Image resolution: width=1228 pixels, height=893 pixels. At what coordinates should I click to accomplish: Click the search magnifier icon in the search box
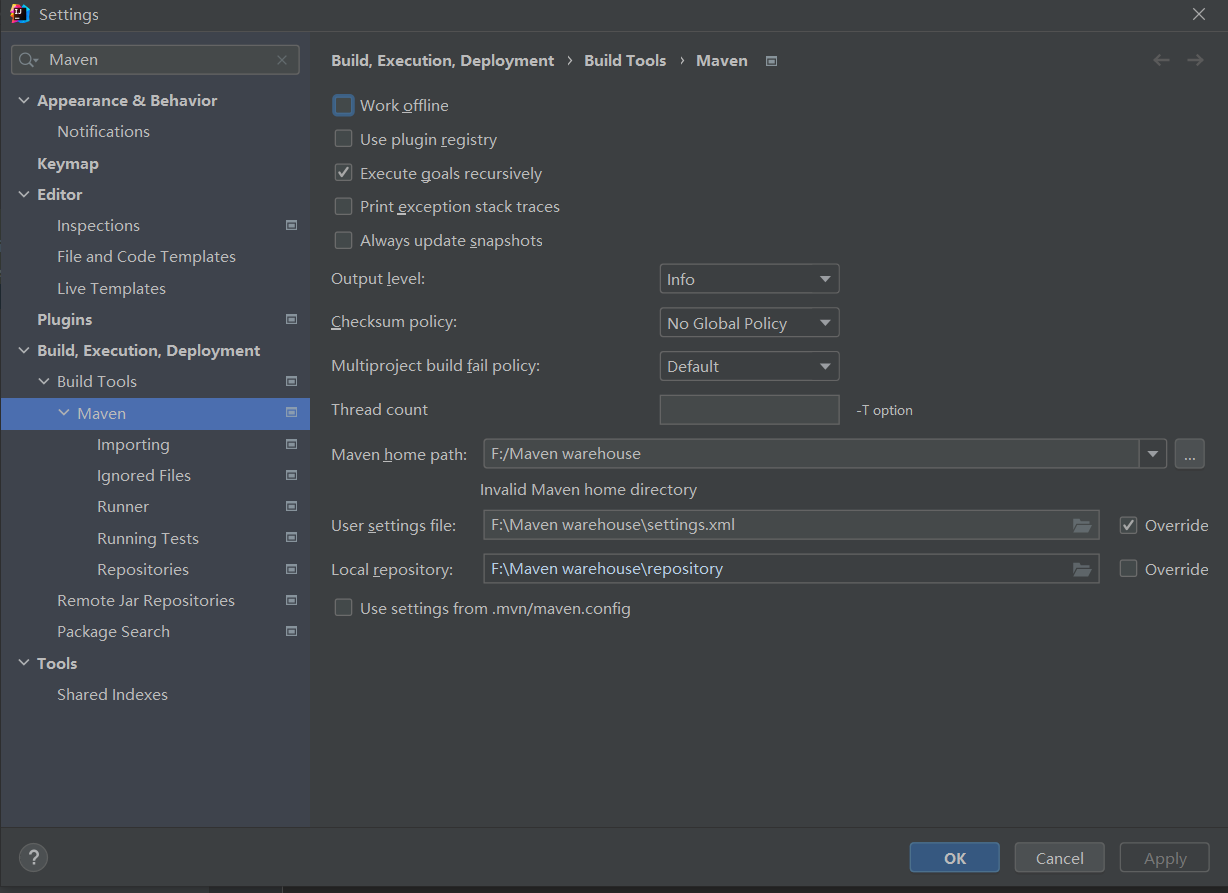[29, 60]
